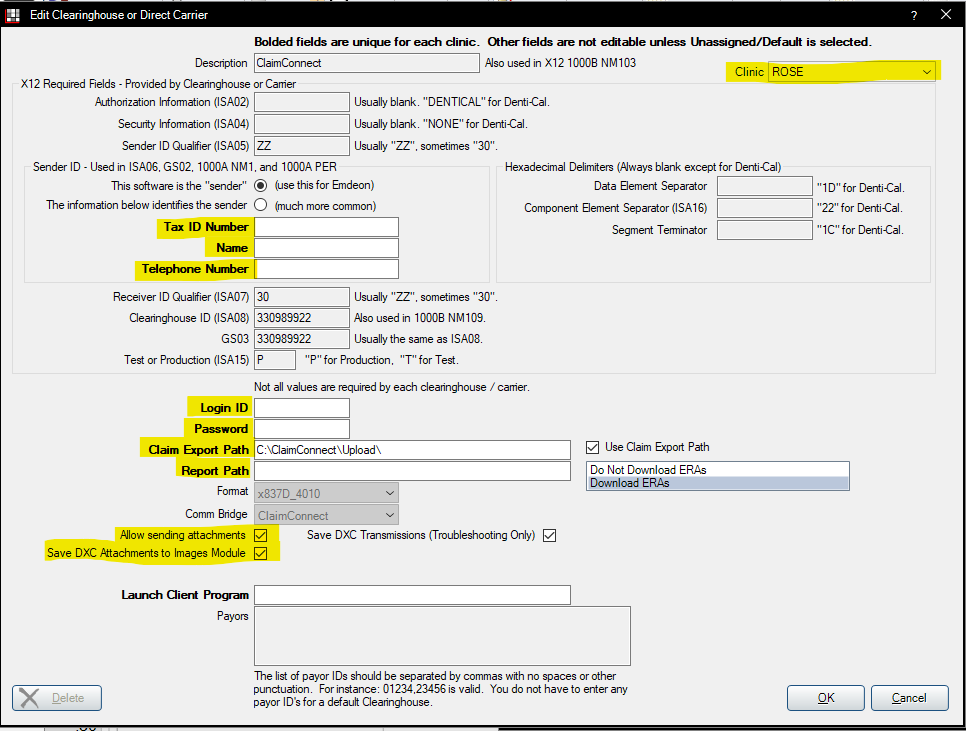Image resolution: width=966 pixels, height=731 pixels.
Task: Click the Component Element Separator ISA16 field
Action: click(765, 208)
